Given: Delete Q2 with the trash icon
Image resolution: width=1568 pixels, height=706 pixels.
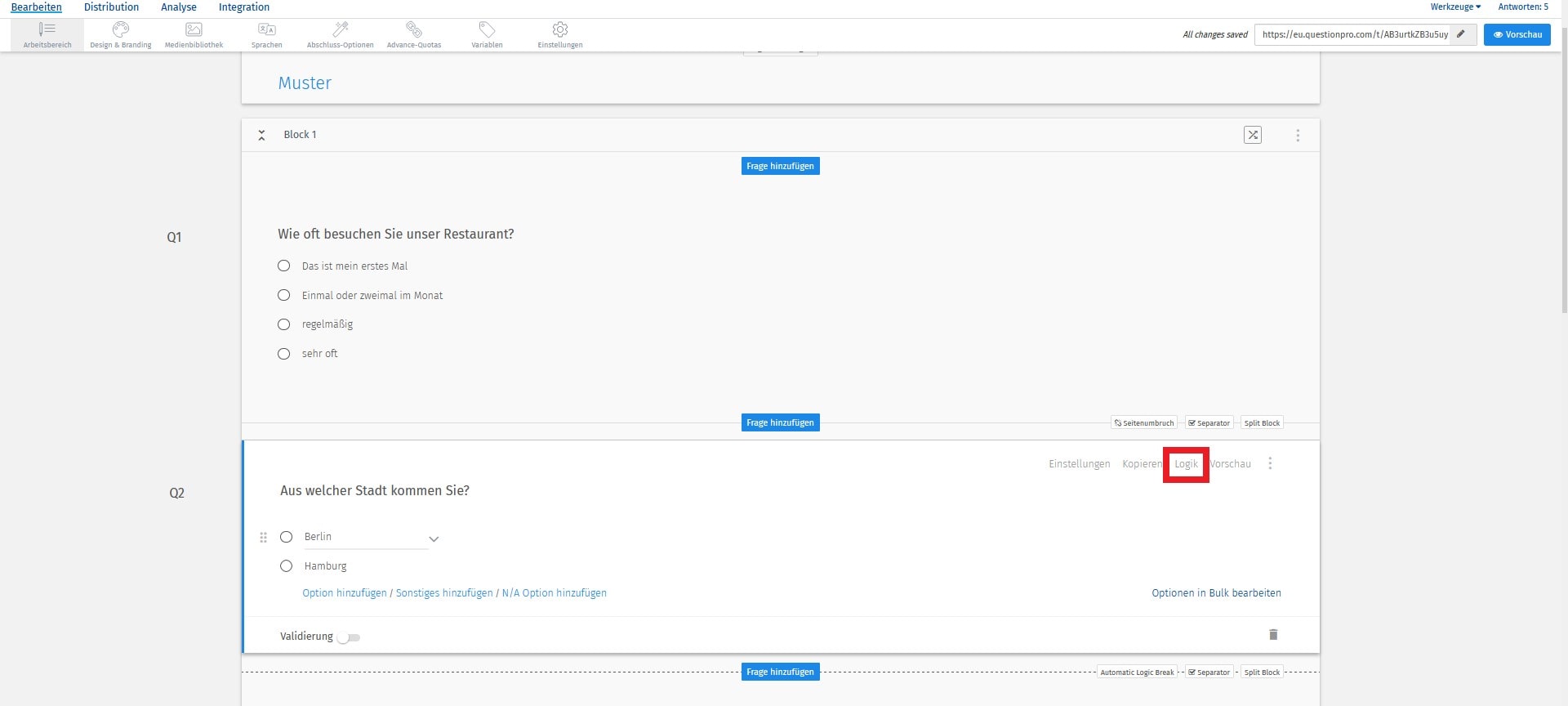Looking at the screenshot, I should pos(1273,635).
